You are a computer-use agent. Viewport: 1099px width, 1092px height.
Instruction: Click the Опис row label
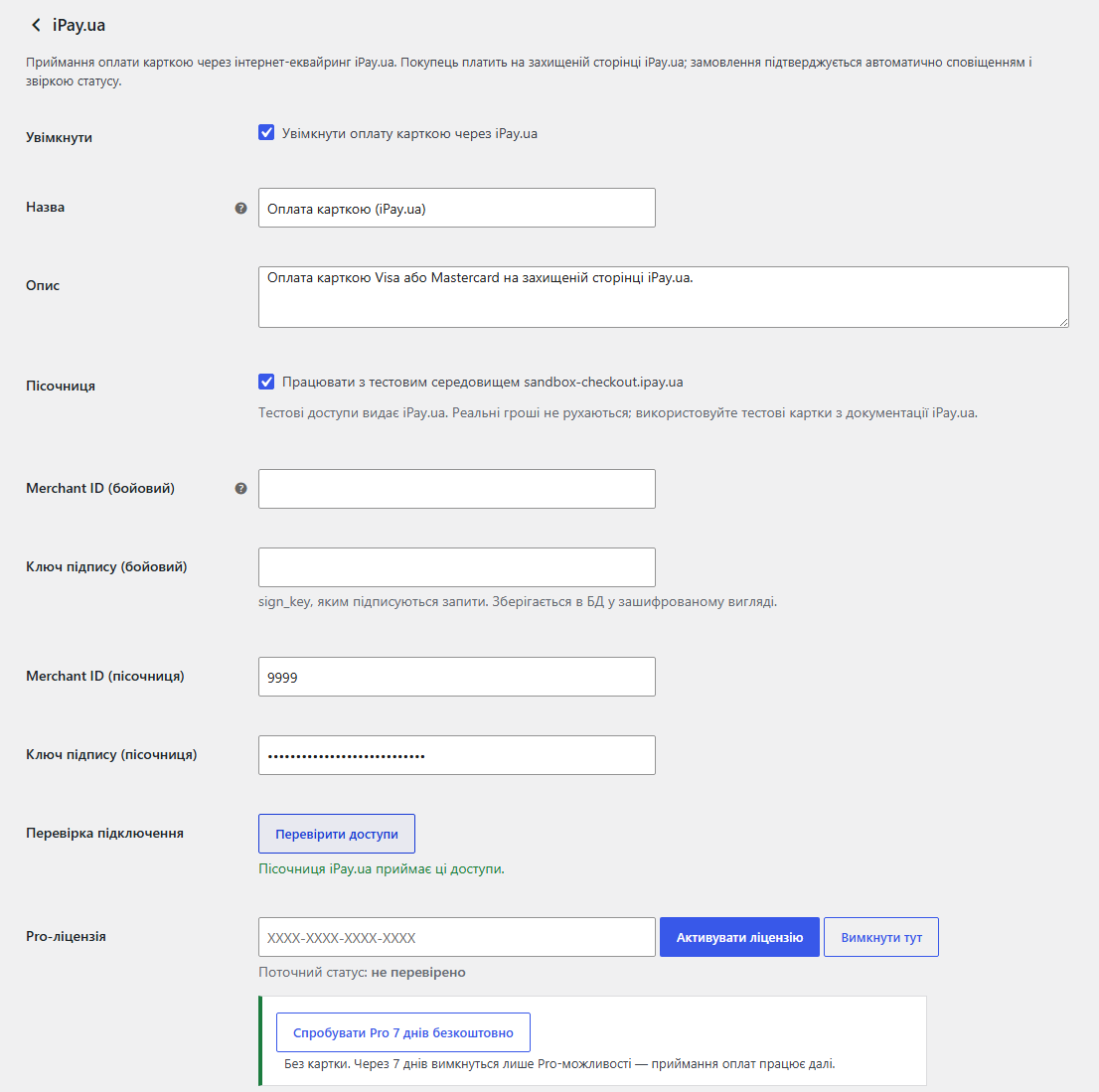(43, 285)
